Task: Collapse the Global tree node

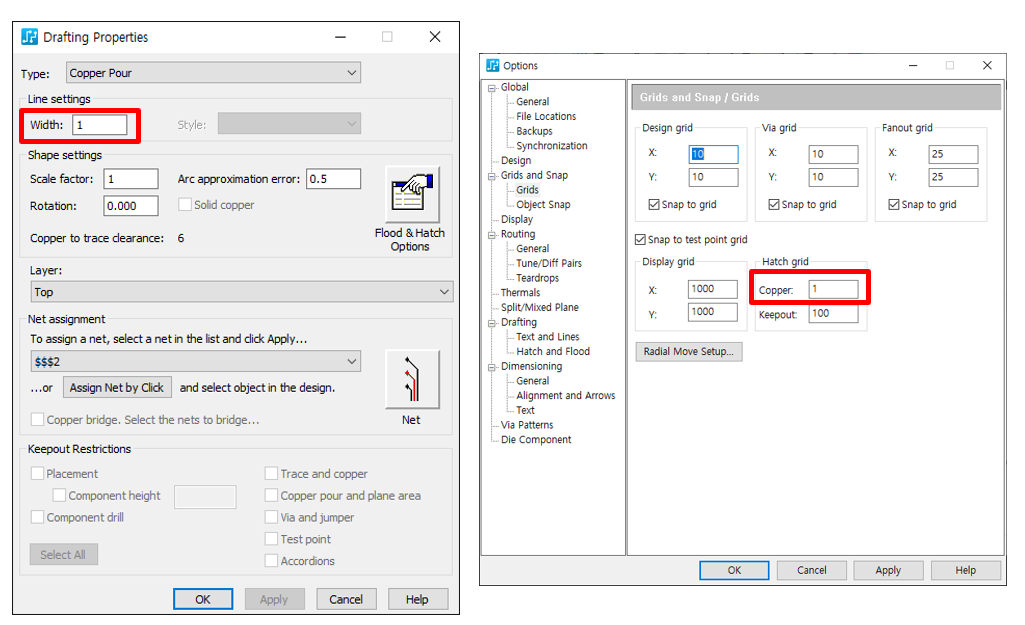Action: 492,88
